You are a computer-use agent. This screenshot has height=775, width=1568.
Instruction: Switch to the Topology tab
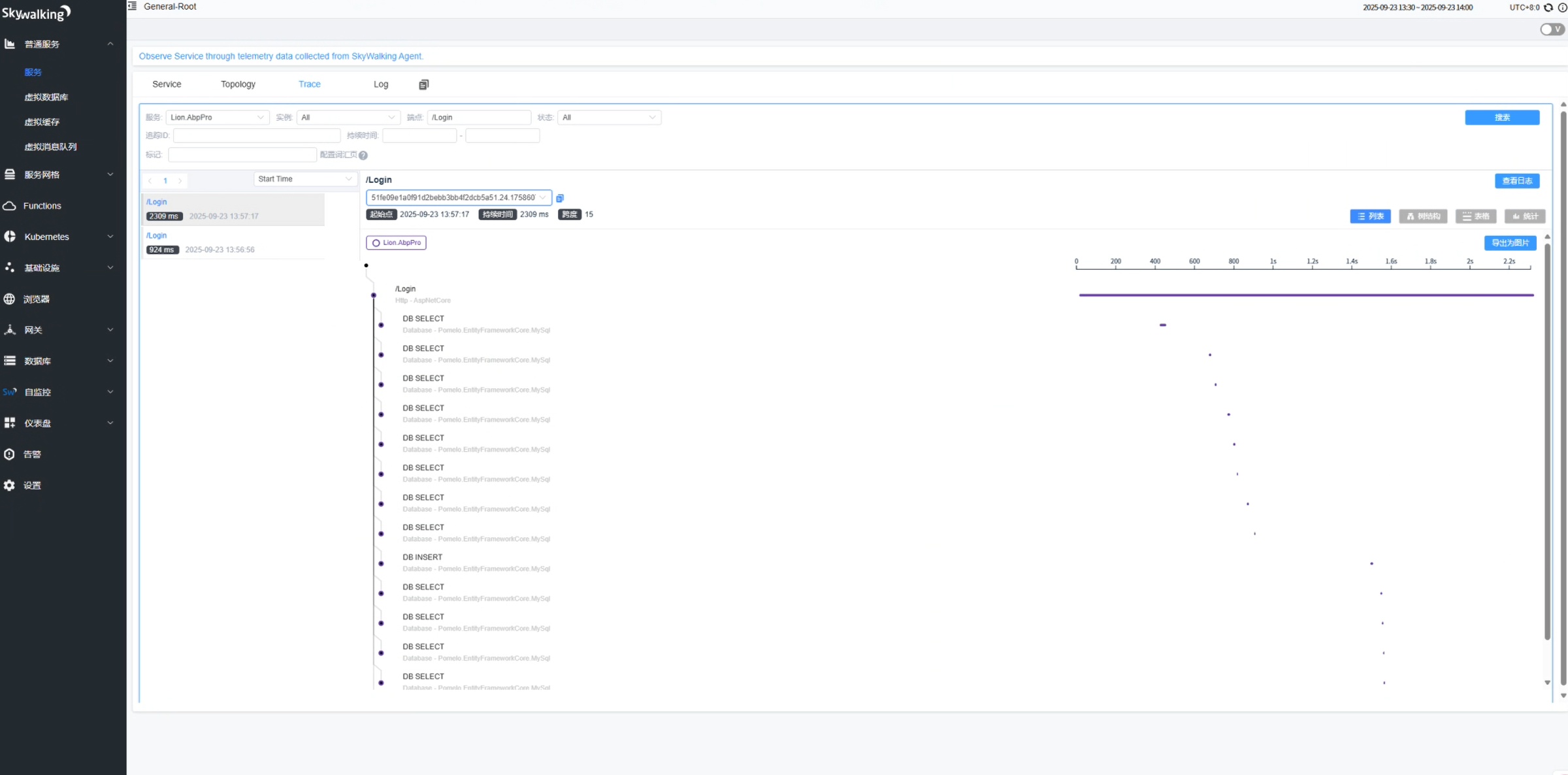[x=238, y=84]
